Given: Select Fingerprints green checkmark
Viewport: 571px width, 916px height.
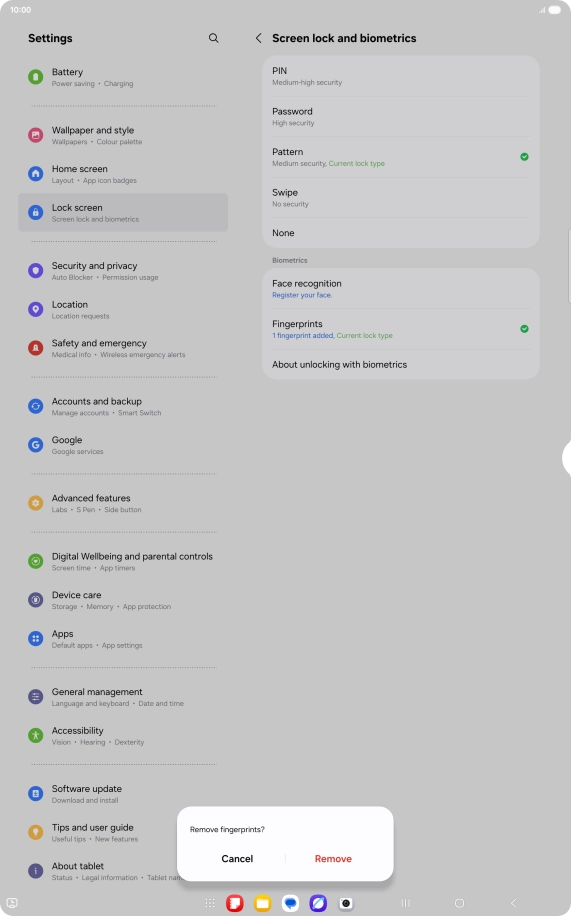Looking at the screenshot, I should 524,329.
